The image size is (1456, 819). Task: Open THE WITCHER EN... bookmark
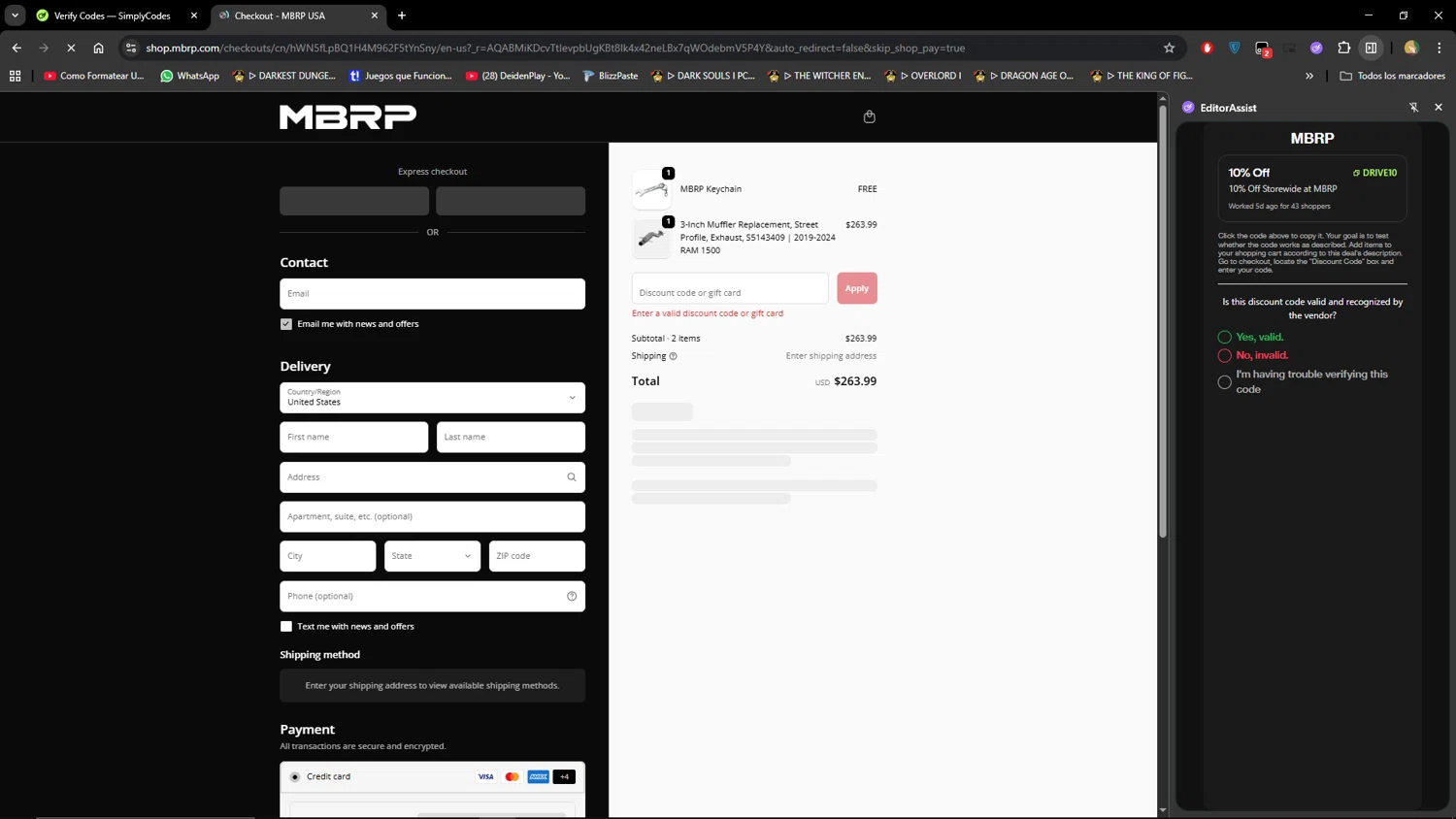pos(818,76)
